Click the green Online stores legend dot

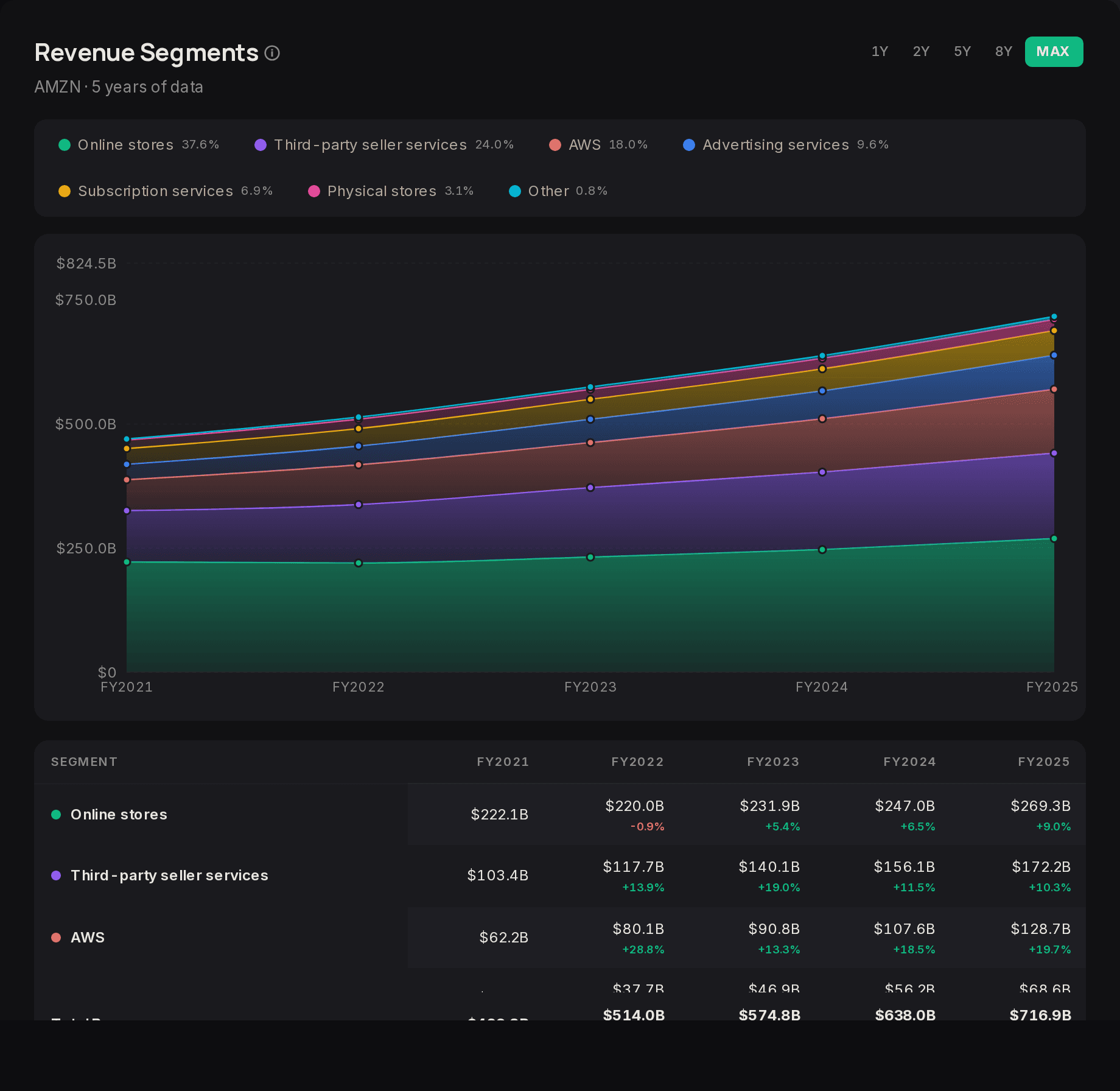pyautogui.click(x=65, y=145)
